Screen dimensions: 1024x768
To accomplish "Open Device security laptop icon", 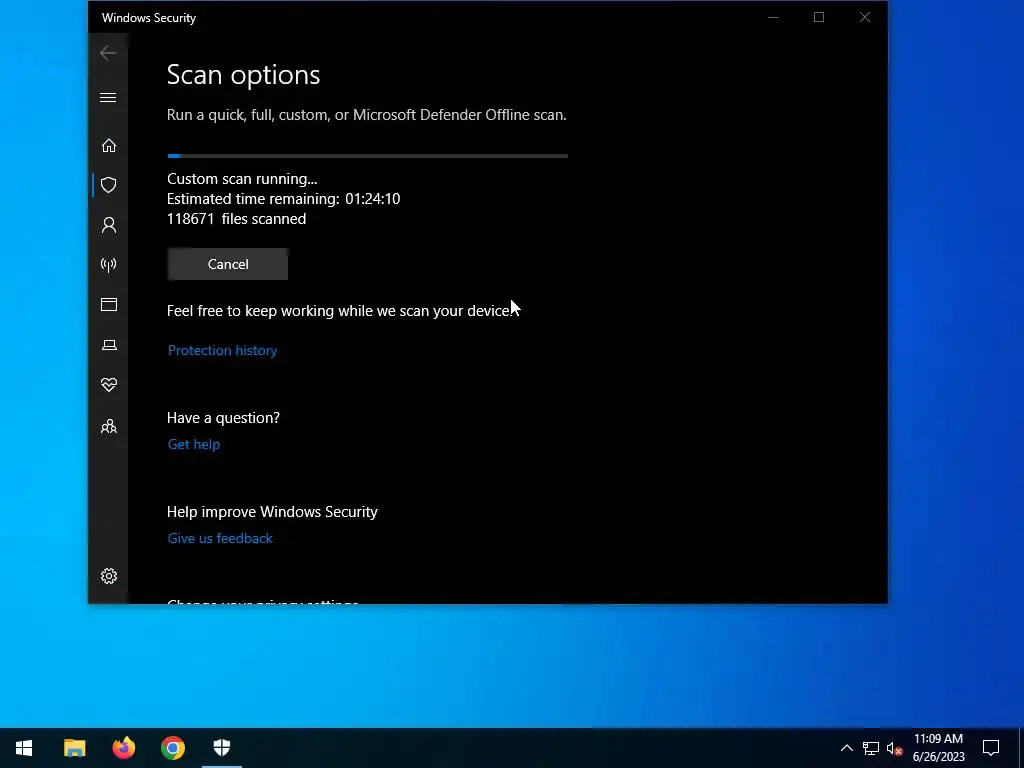I will 109,345.
